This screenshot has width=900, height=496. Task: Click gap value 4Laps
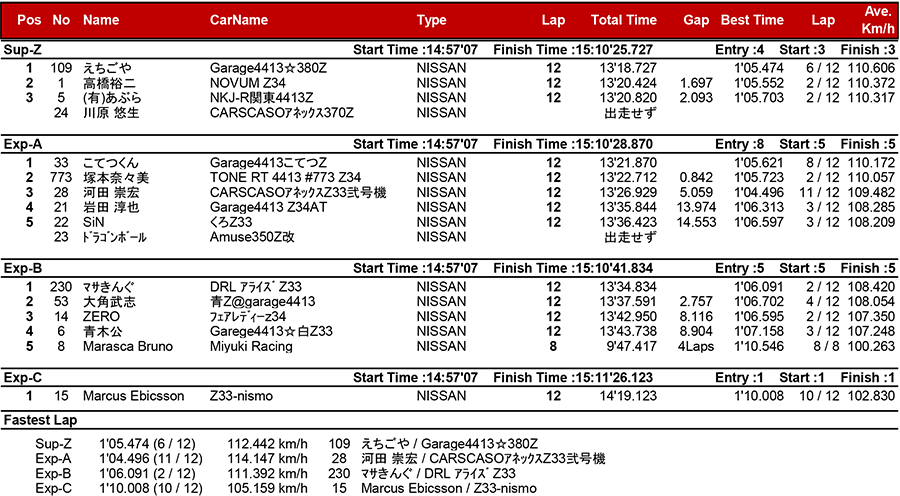coord(696,347)
